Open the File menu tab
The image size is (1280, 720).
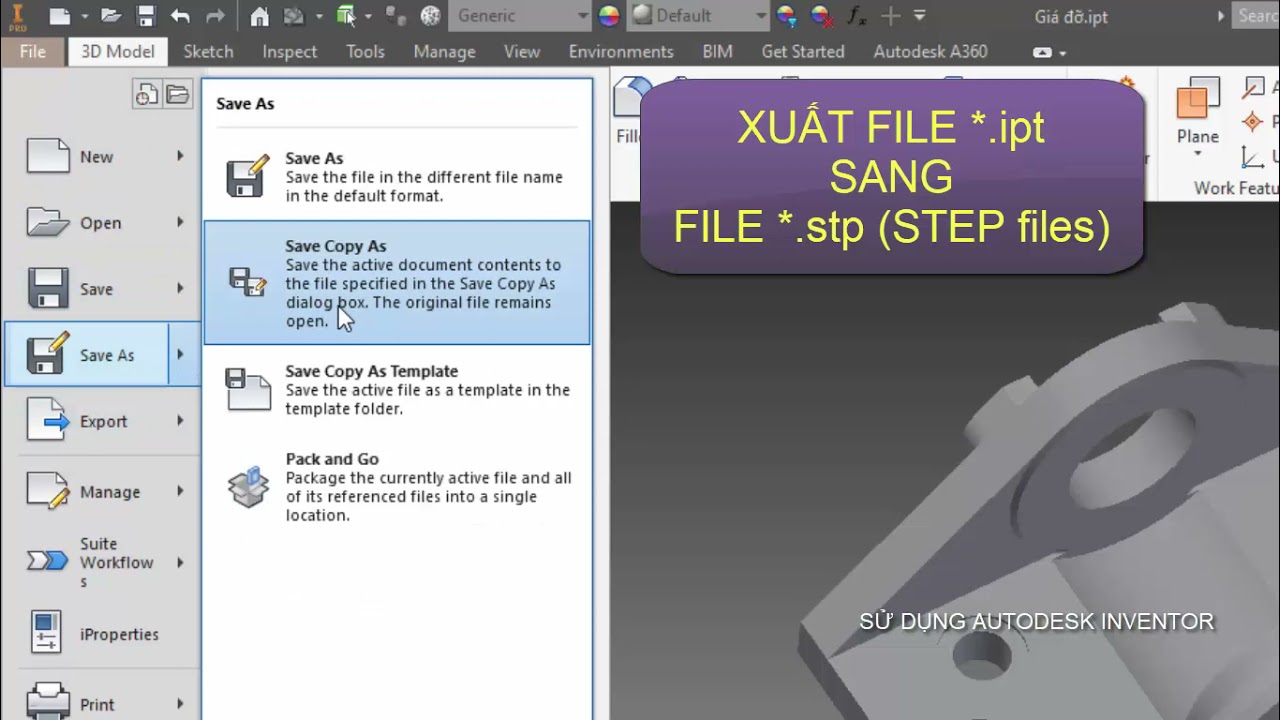(32, 51)
